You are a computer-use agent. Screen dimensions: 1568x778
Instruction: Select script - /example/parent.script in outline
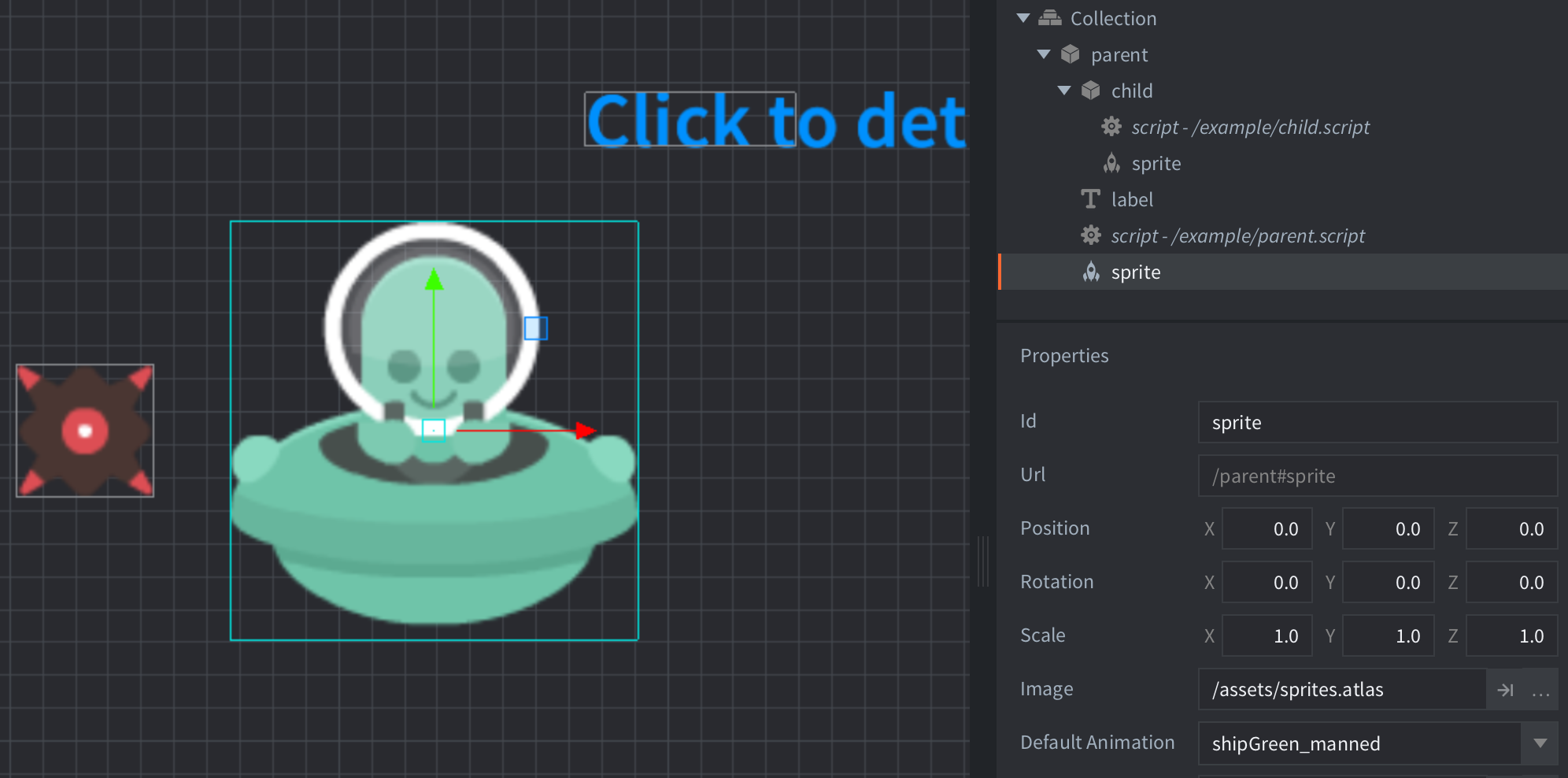(1237, 235)
